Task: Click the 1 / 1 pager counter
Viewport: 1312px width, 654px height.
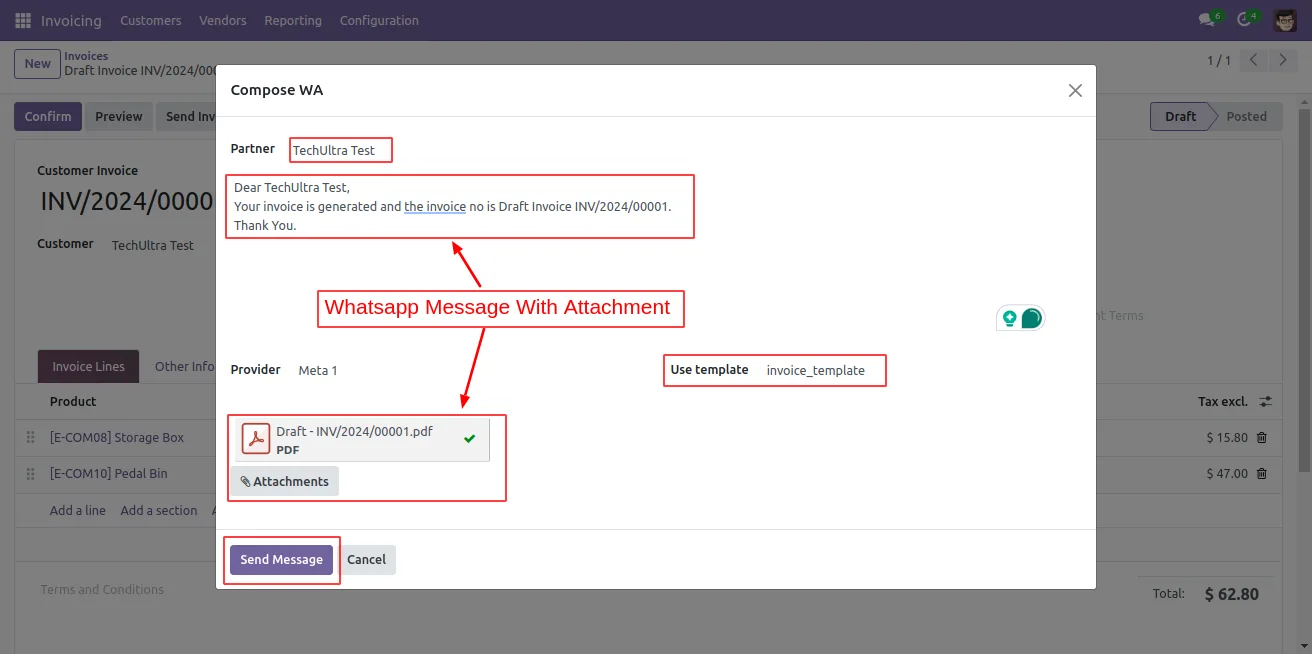Action: [x=1219, y=61]
